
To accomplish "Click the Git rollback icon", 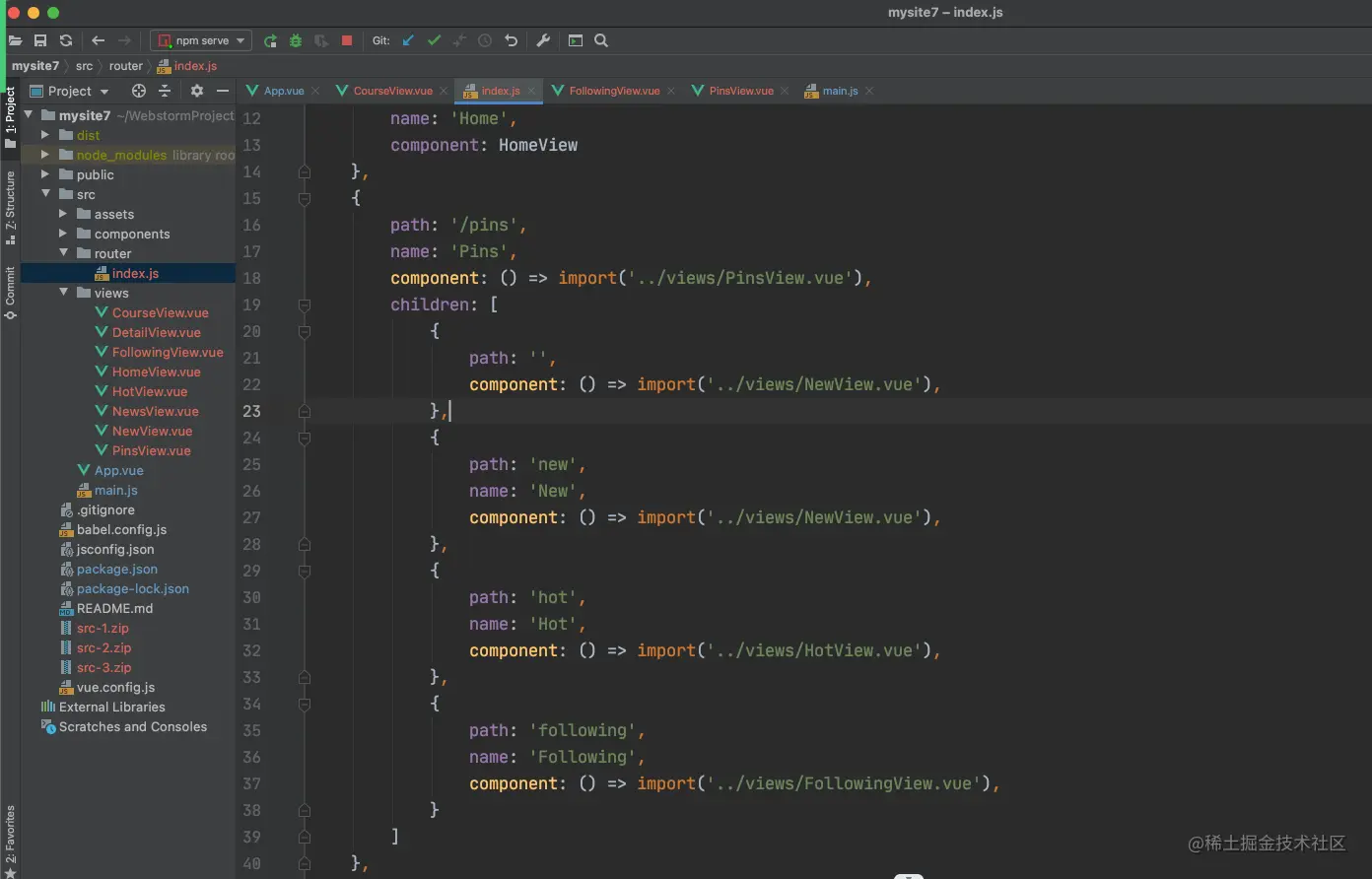I will [x=511, y=40].
